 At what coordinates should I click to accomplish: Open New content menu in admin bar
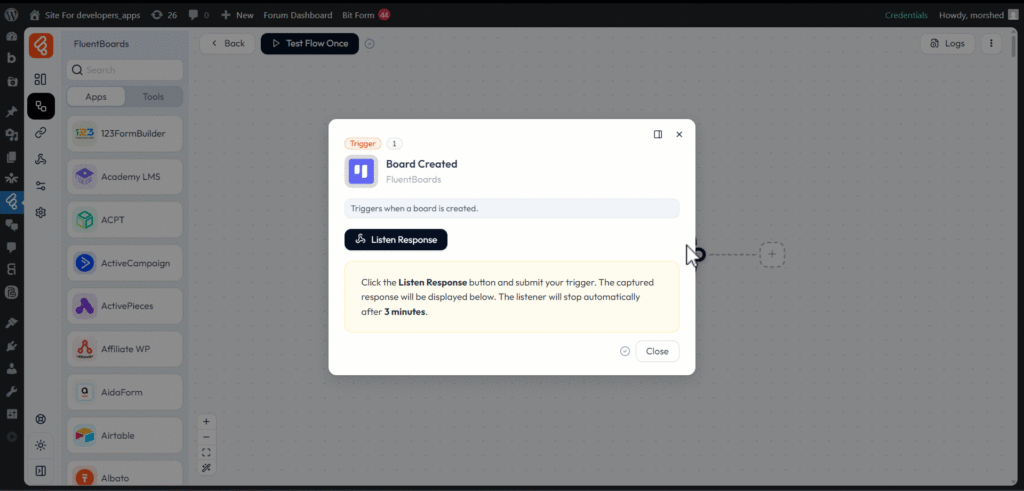[237, 14]
